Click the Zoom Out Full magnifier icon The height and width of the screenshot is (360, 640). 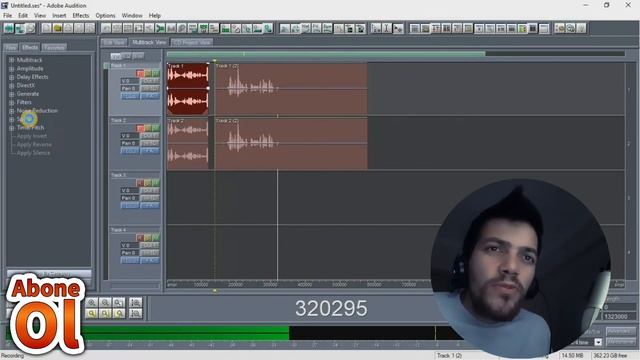(119, 302)
